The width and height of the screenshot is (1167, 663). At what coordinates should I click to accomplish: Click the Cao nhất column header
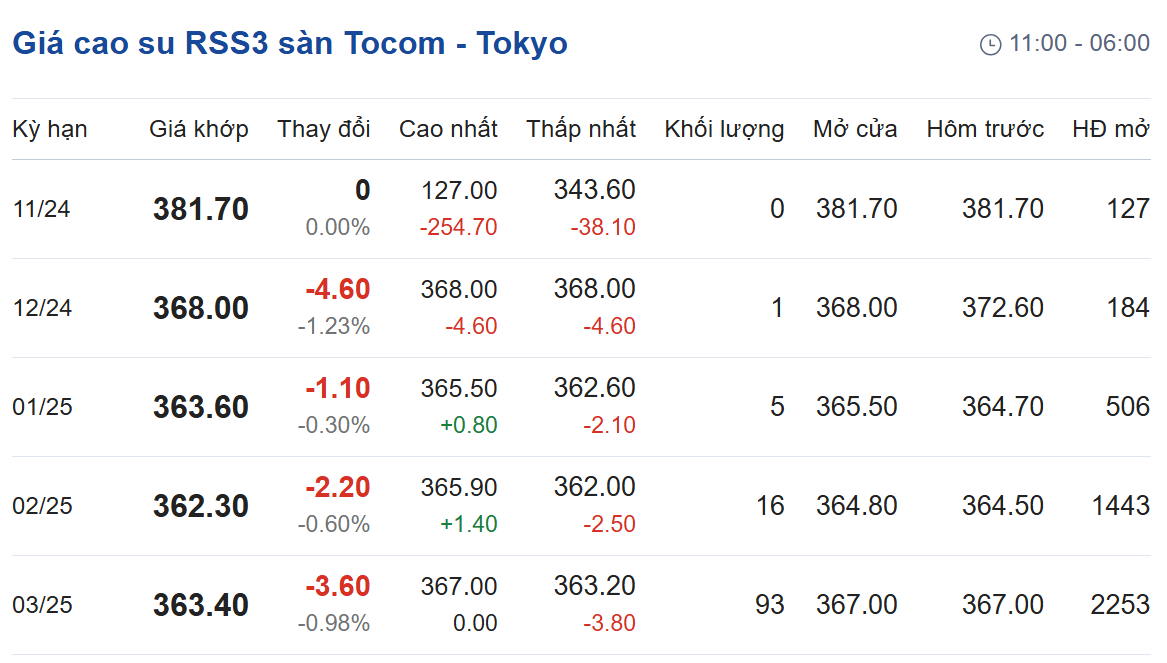(x=448, y=129)
